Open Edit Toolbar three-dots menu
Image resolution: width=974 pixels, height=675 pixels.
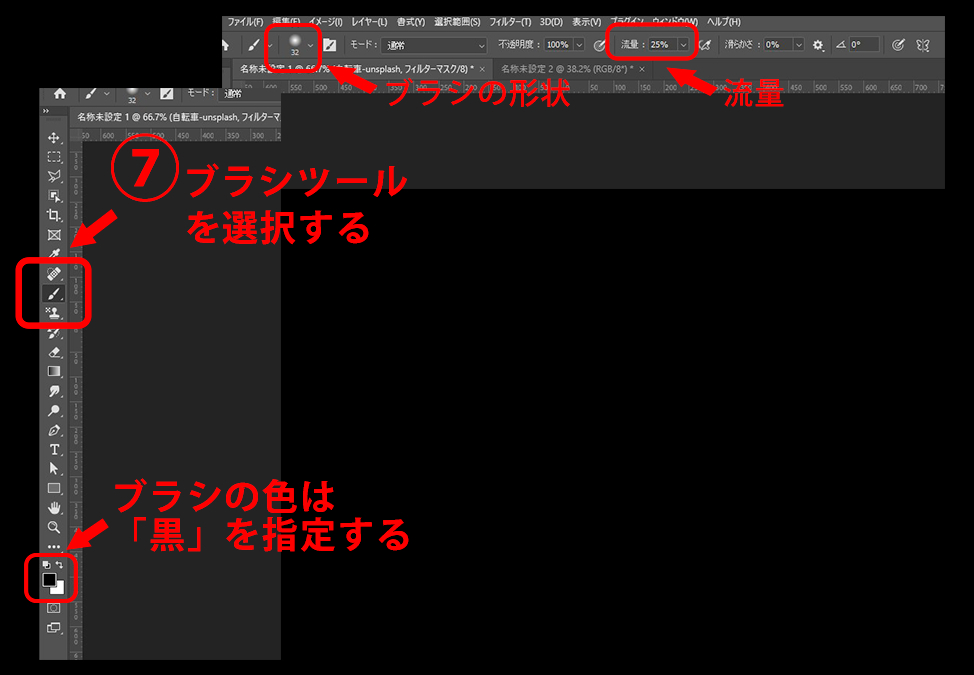click(x=54, y=547)
